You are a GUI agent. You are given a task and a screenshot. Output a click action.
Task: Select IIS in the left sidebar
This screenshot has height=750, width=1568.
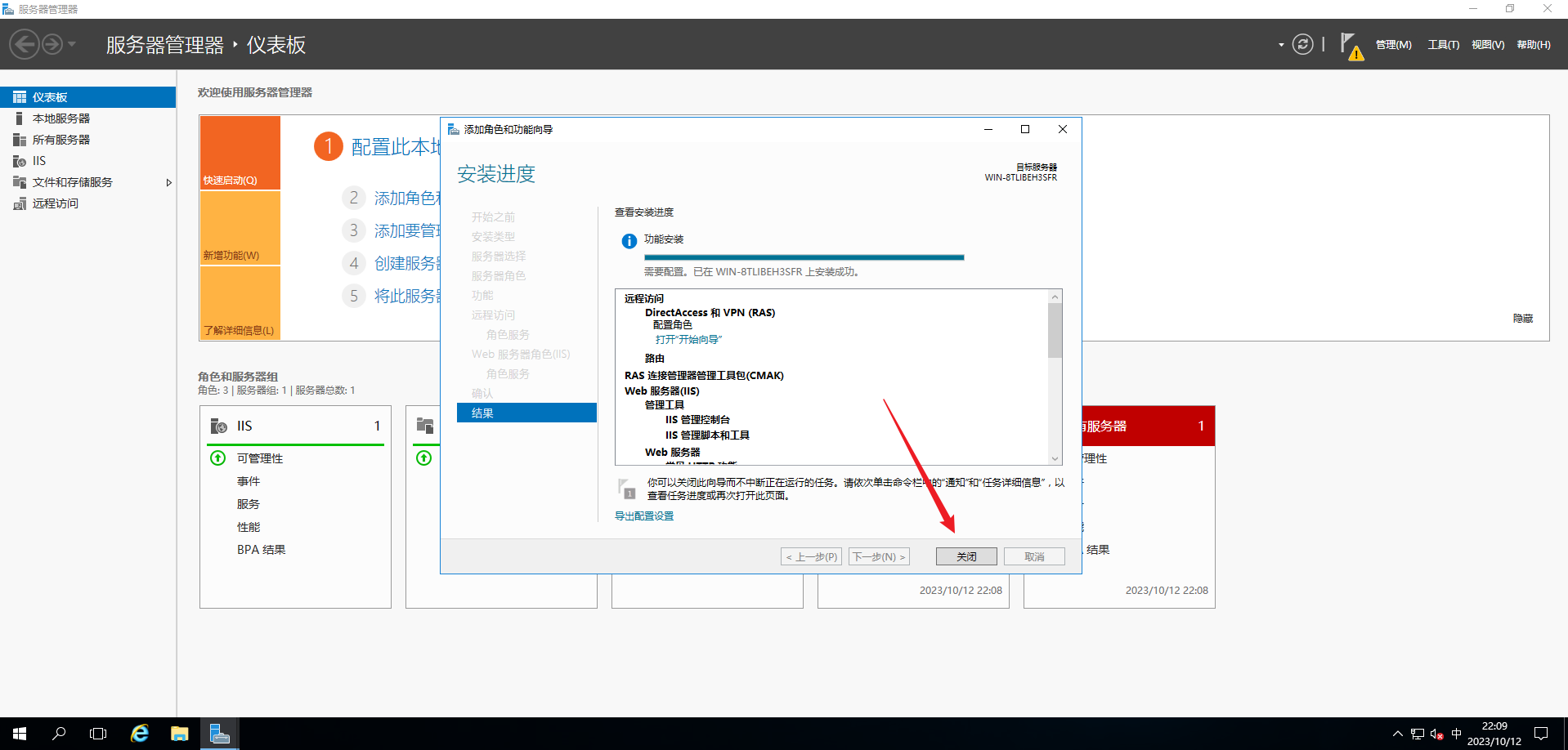(87, 161)
